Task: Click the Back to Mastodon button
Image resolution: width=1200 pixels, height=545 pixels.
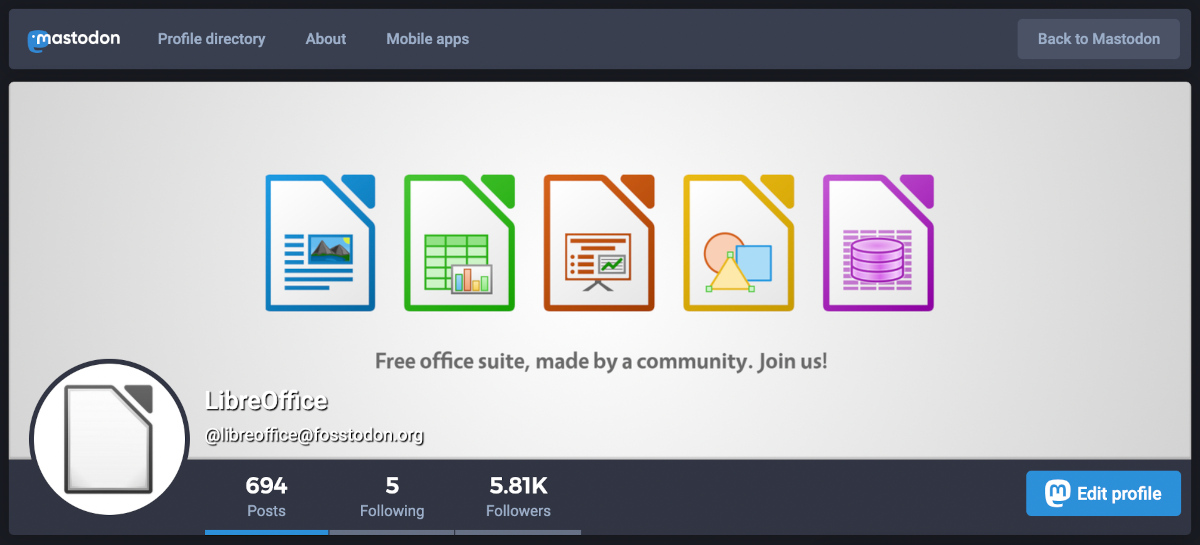Action: [1099, 39]
